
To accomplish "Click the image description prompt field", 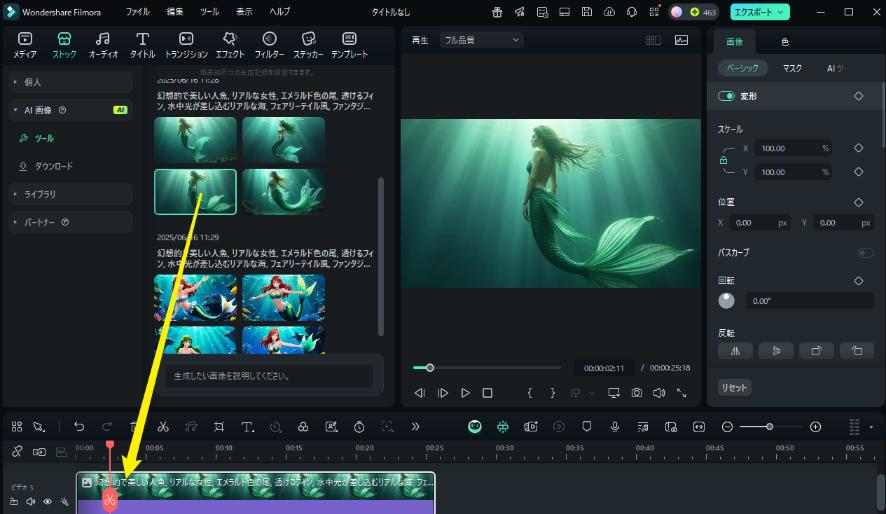I will 269,376.
